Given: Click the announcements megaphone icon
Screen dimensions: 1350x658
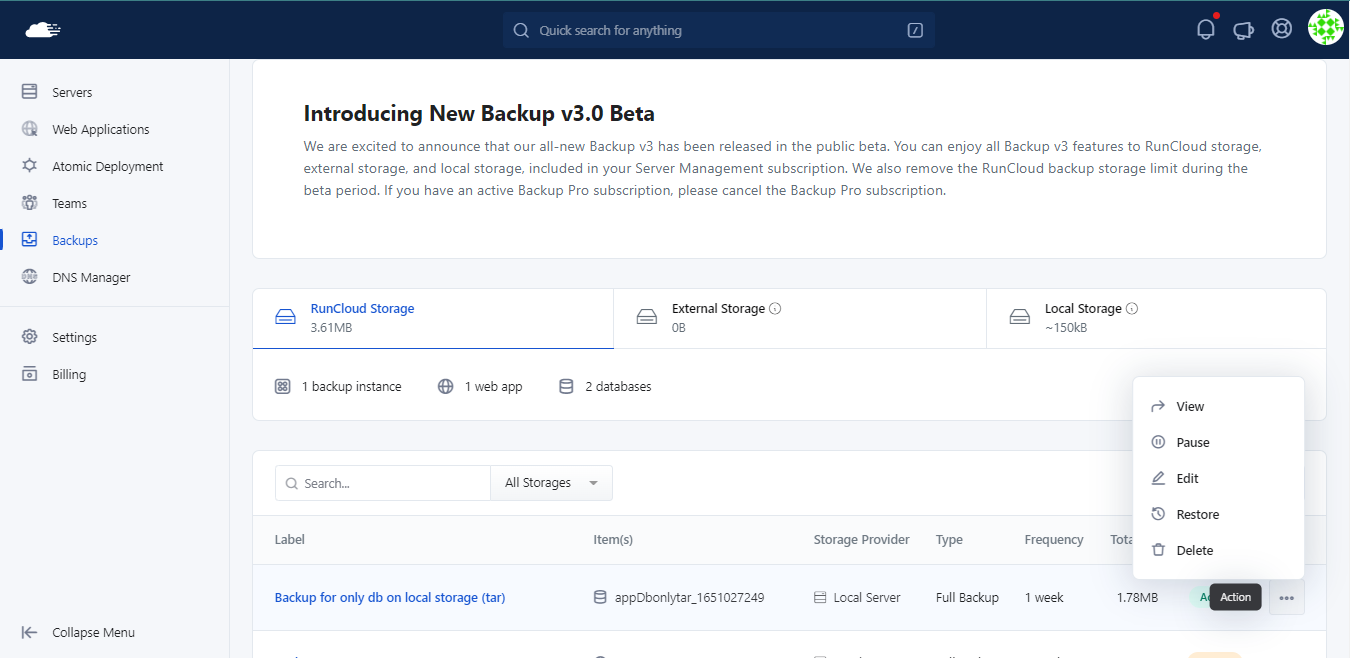Looking at the screenshot, I should pyautogui.click(x=1243, y=30).
